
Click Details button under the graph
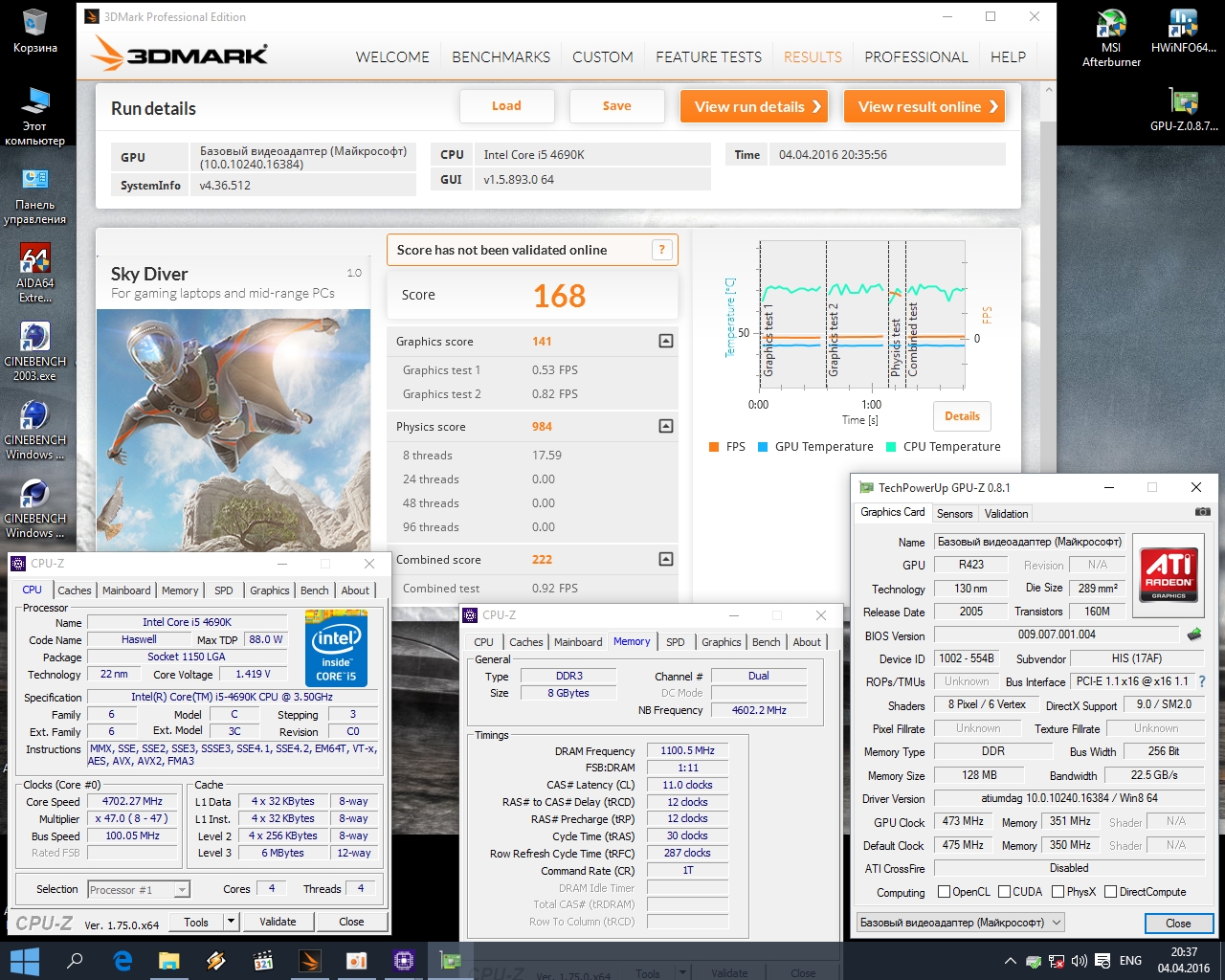(962, 416)
